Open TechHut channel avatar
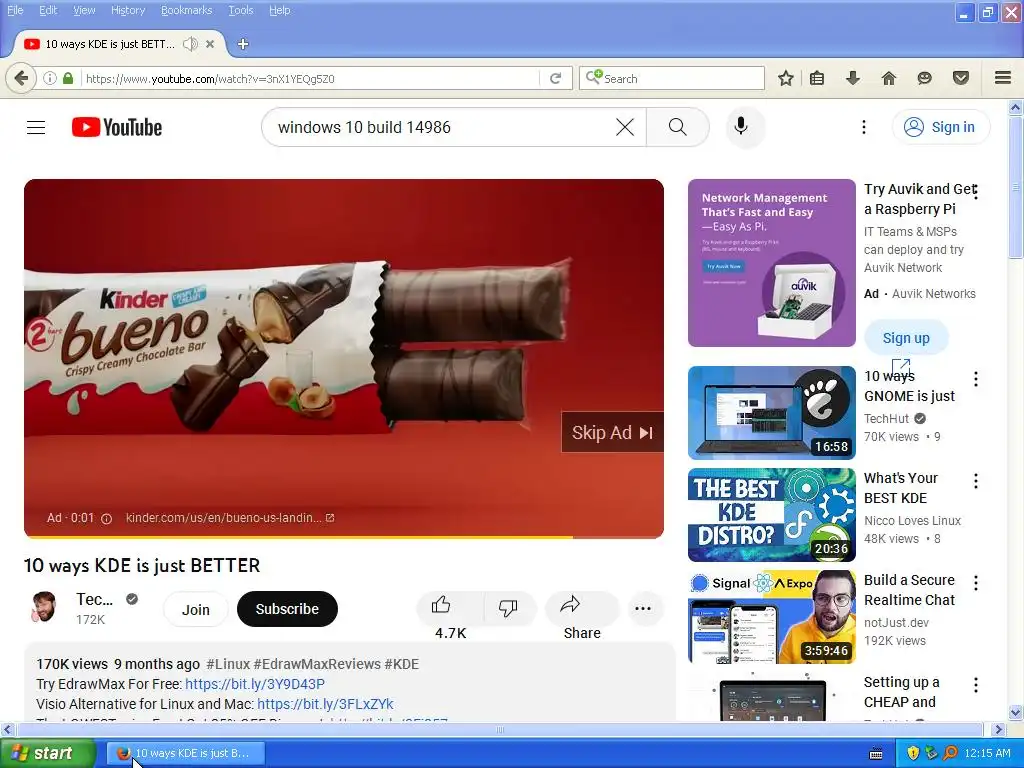Viewport: 1024px width, 768px height. click(x=44, y=607)
